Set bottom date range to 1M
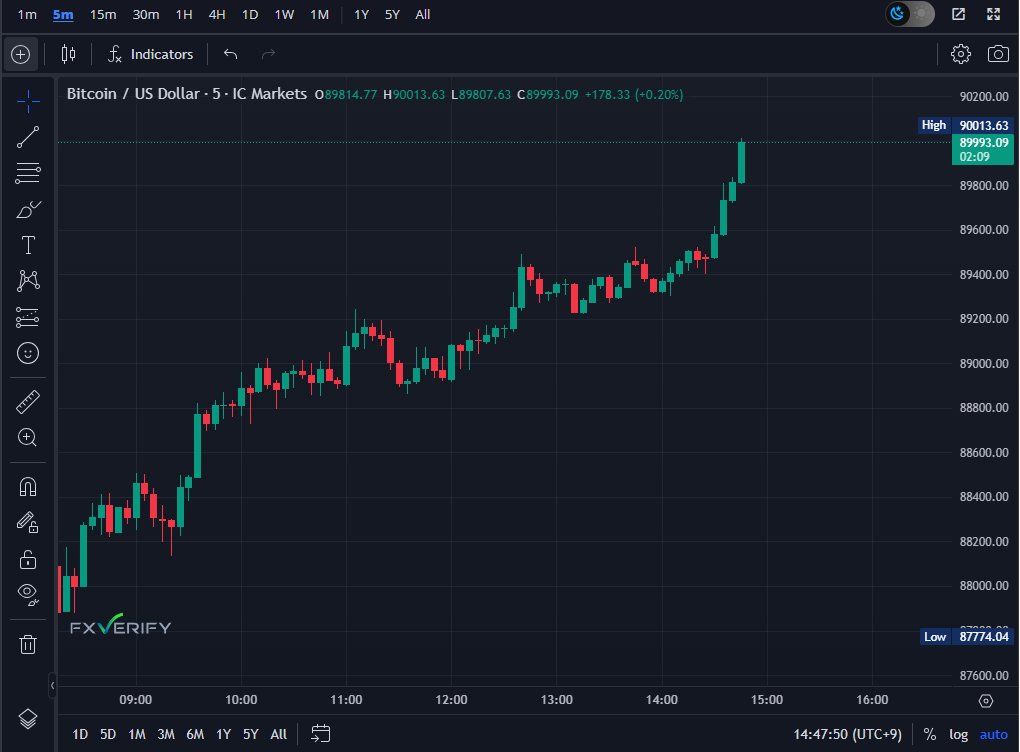1020x752 pixels. click(137, 734)
